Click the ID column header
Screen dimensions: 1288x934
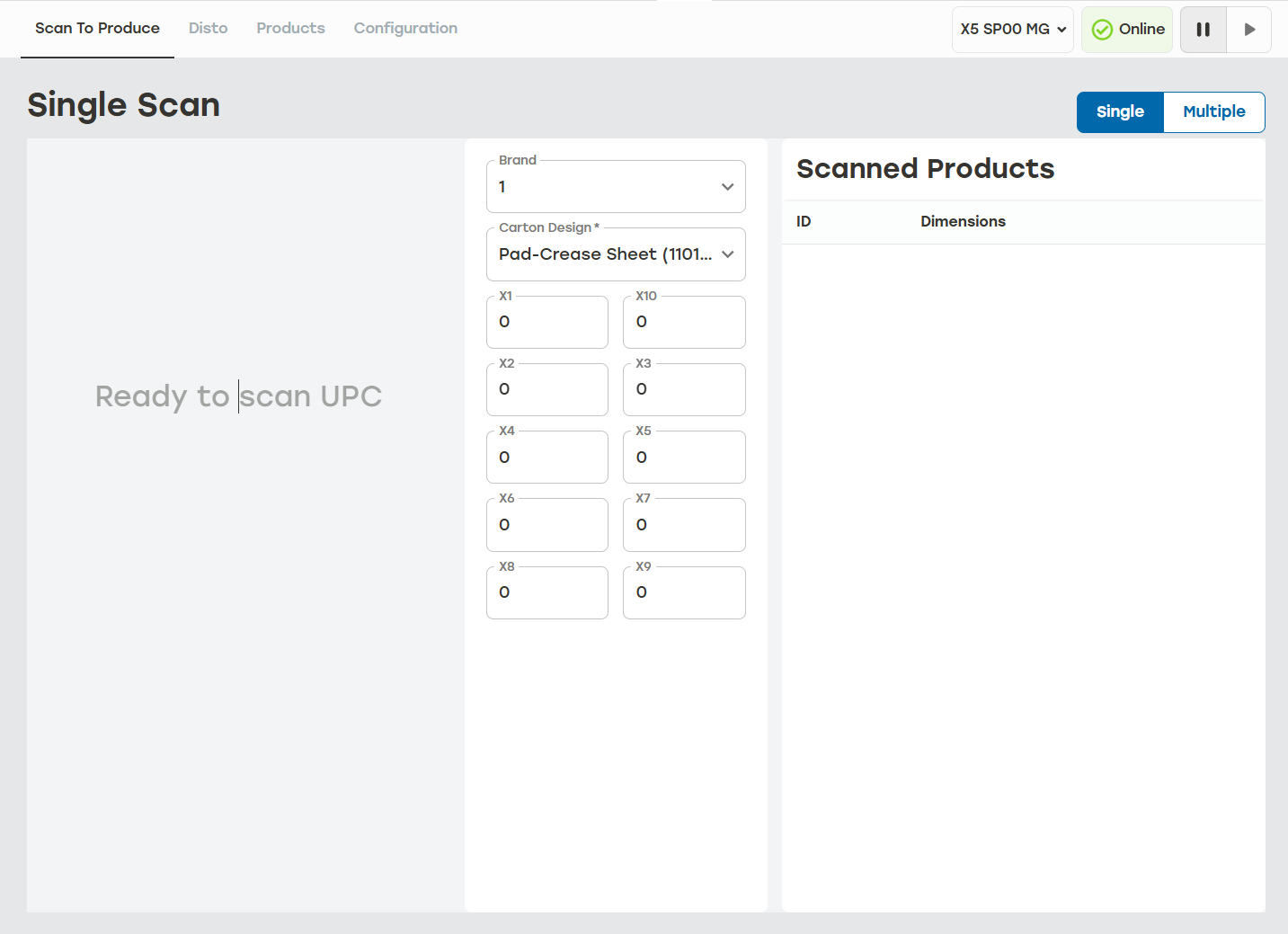804,221
